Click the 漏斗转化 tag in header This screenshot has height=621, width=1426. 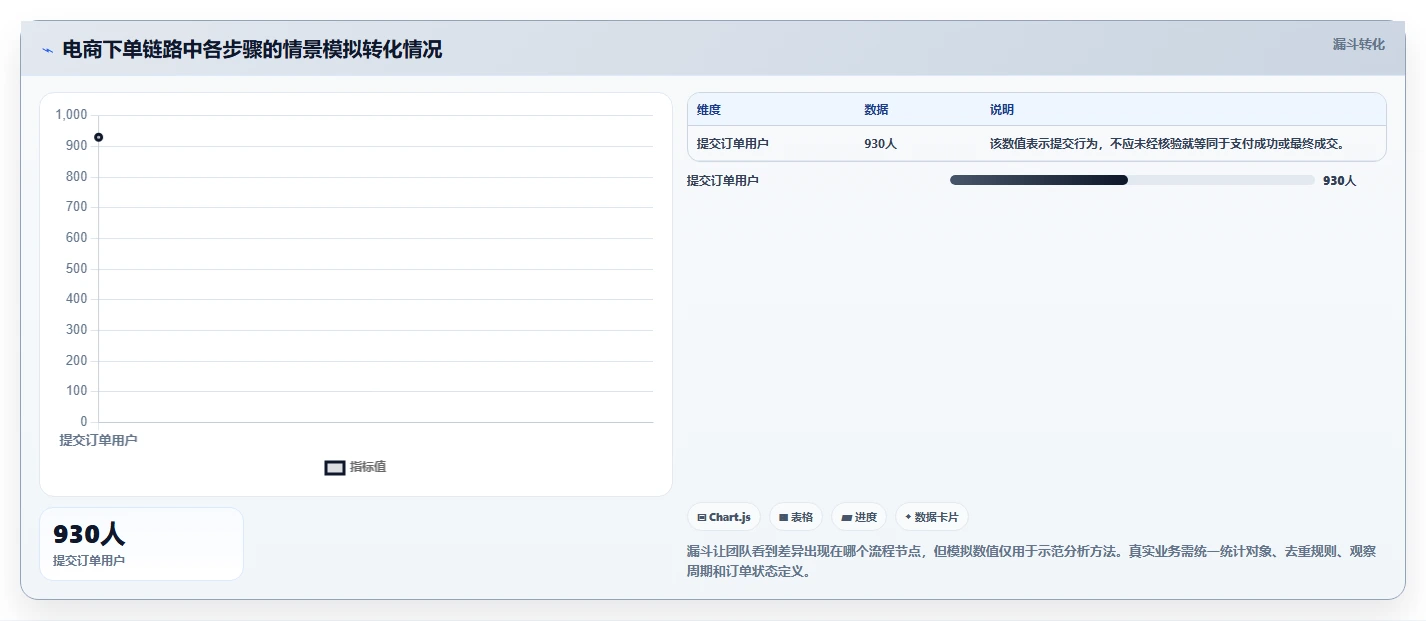pos(1359,44)
